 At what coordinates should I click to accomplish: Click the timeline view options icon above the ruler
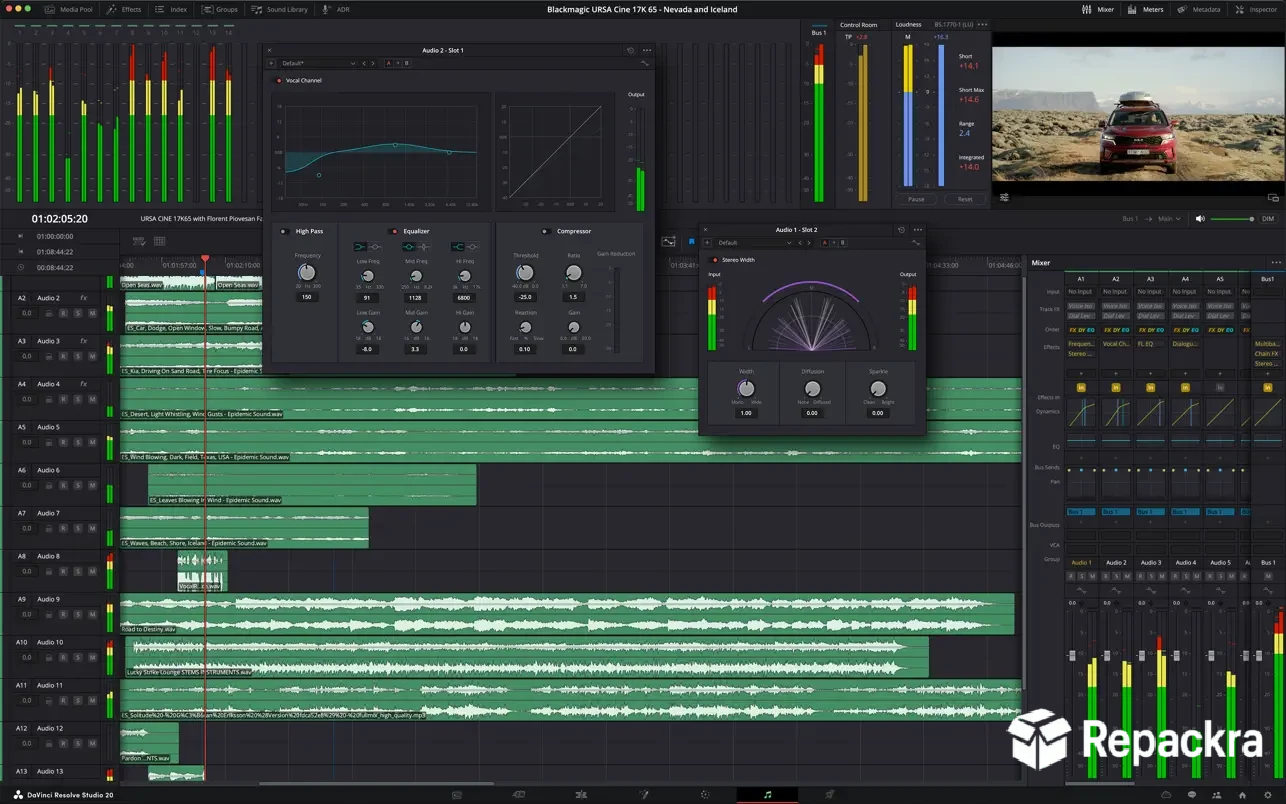coord(139,241)
